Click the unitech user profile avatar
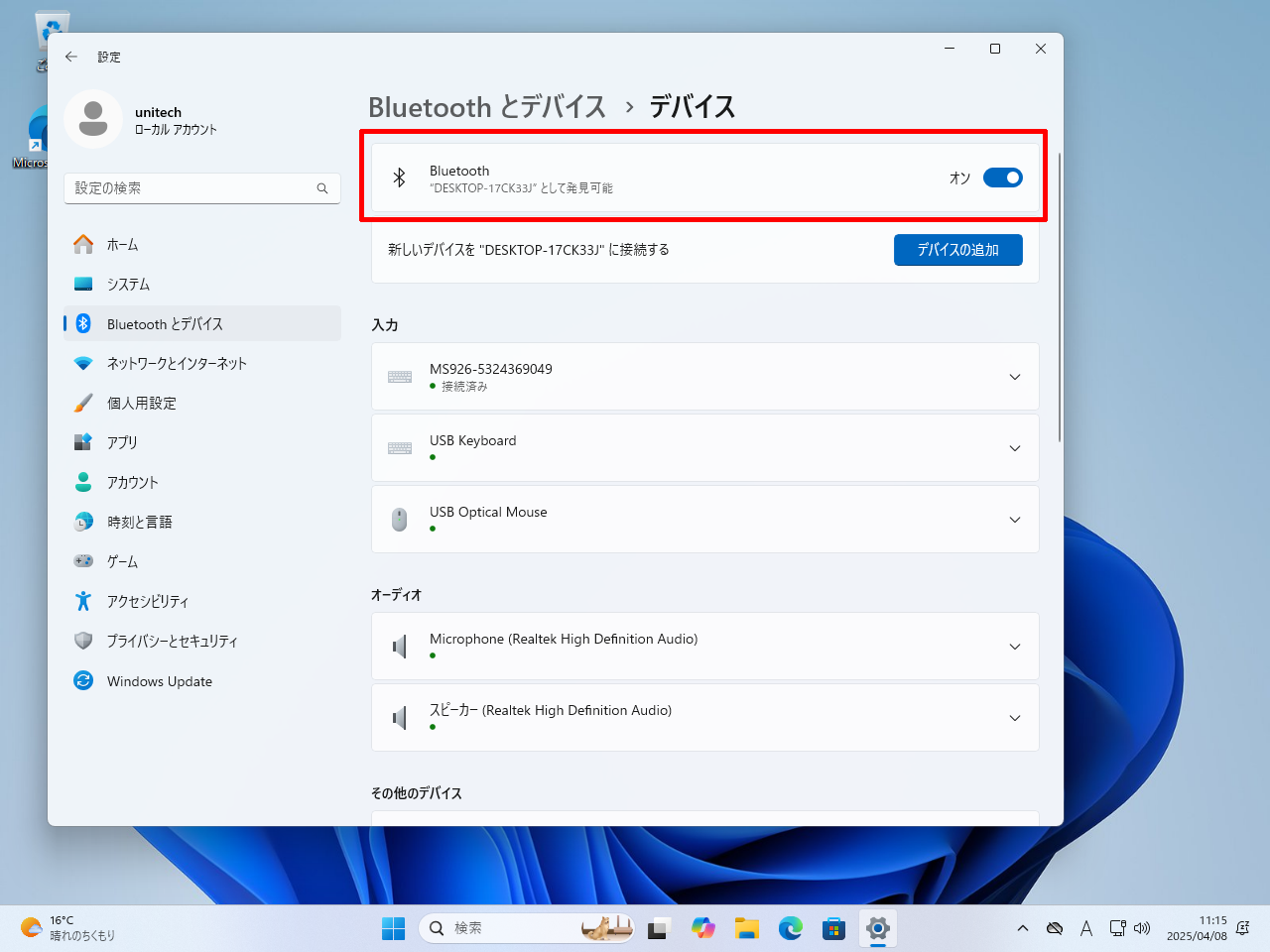The height and width of the screenshot is (952, 1270). [x=93, y=119]
